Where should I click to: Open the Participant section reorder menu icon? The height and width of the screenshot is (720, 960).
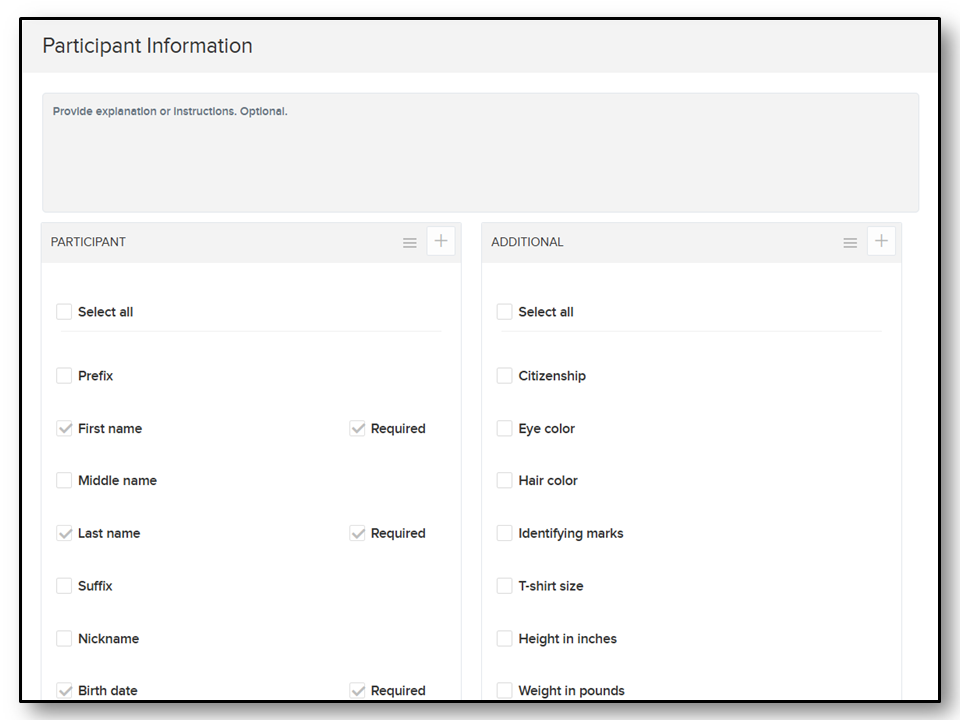point(410,243)
